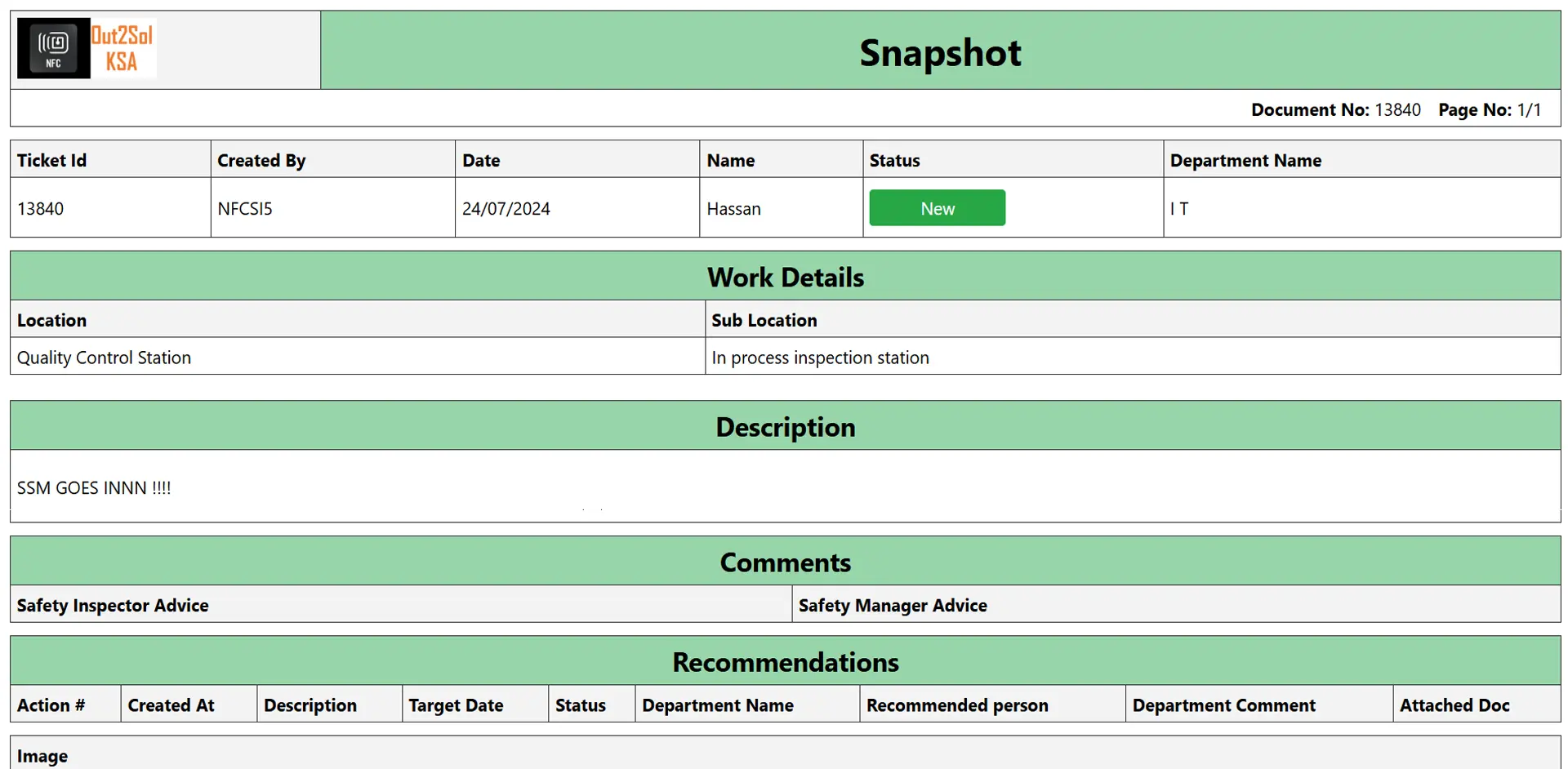This screenshot has width=1568, height=769.
Task: Click the SSM GOES INNN description text
Action: (x=94, y=488)
